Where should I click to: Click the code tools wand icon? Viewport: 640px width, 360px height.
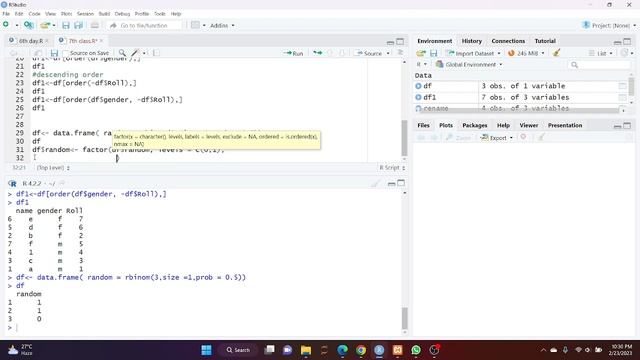[135, 53]
